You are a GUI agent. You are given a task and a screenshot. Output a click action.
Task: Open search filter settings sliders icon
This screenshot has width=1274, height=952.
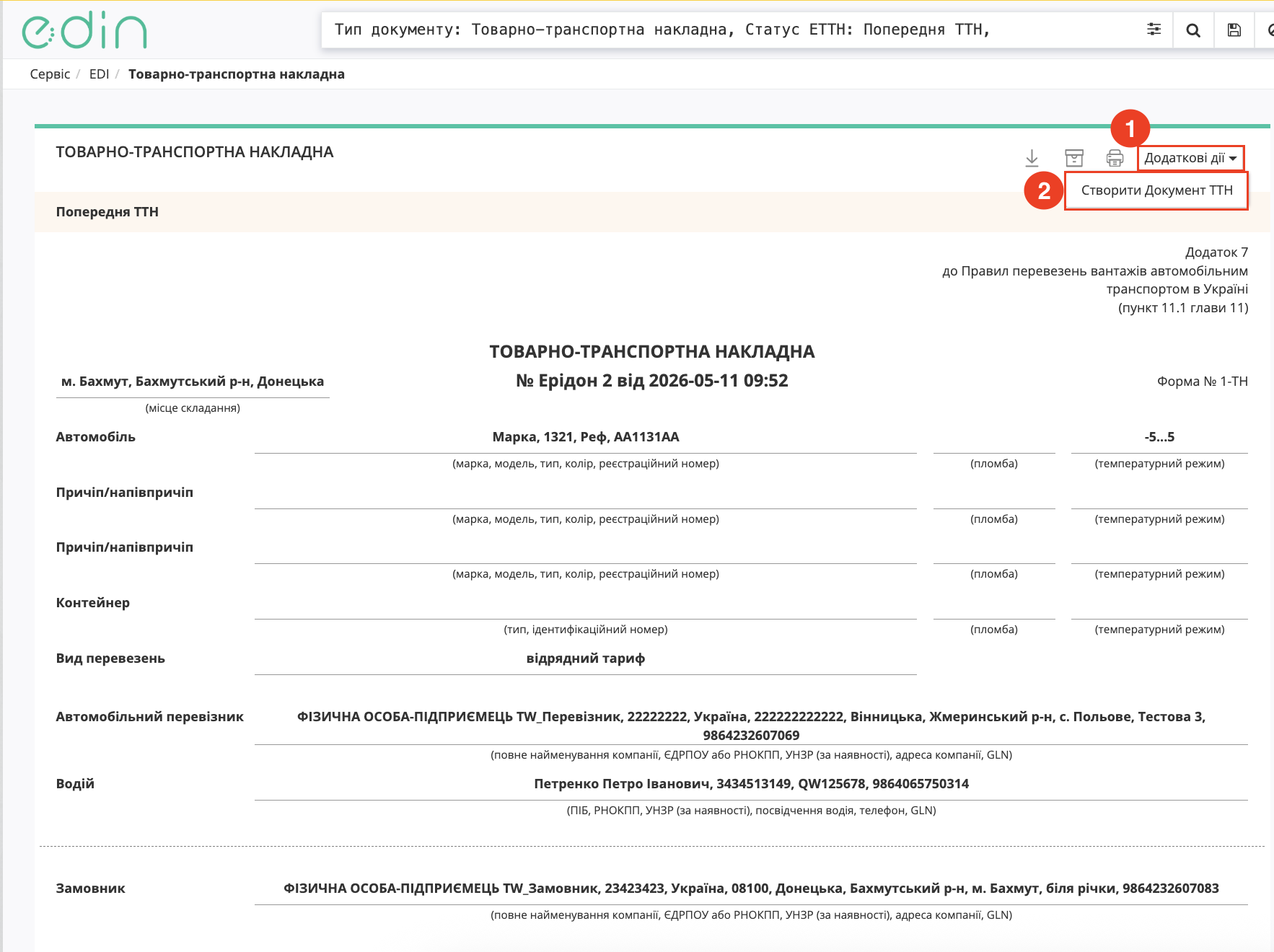(x=1154, y=30)
